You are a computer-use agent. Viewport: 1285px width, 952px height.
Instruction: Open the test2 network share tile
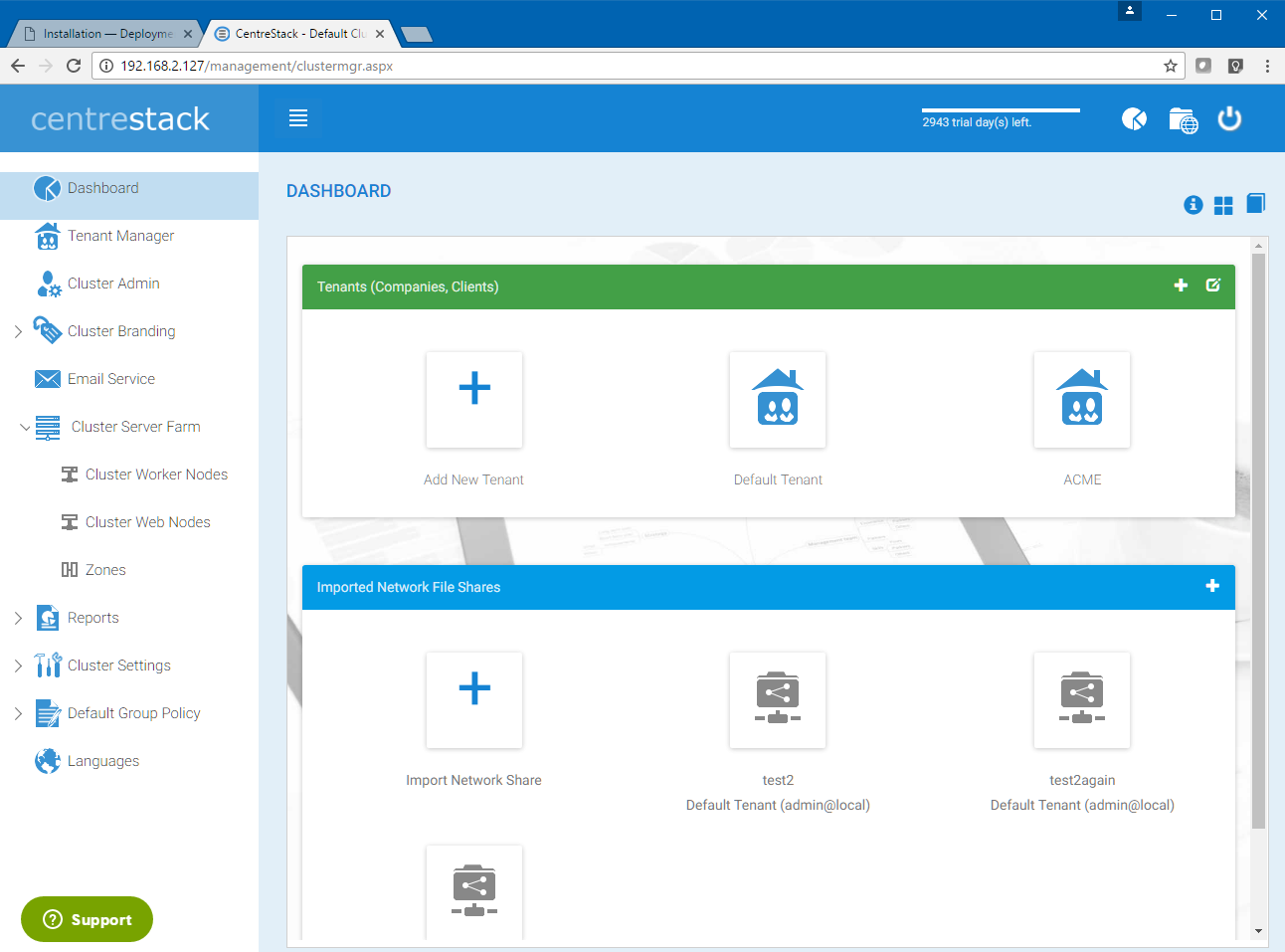778,700
